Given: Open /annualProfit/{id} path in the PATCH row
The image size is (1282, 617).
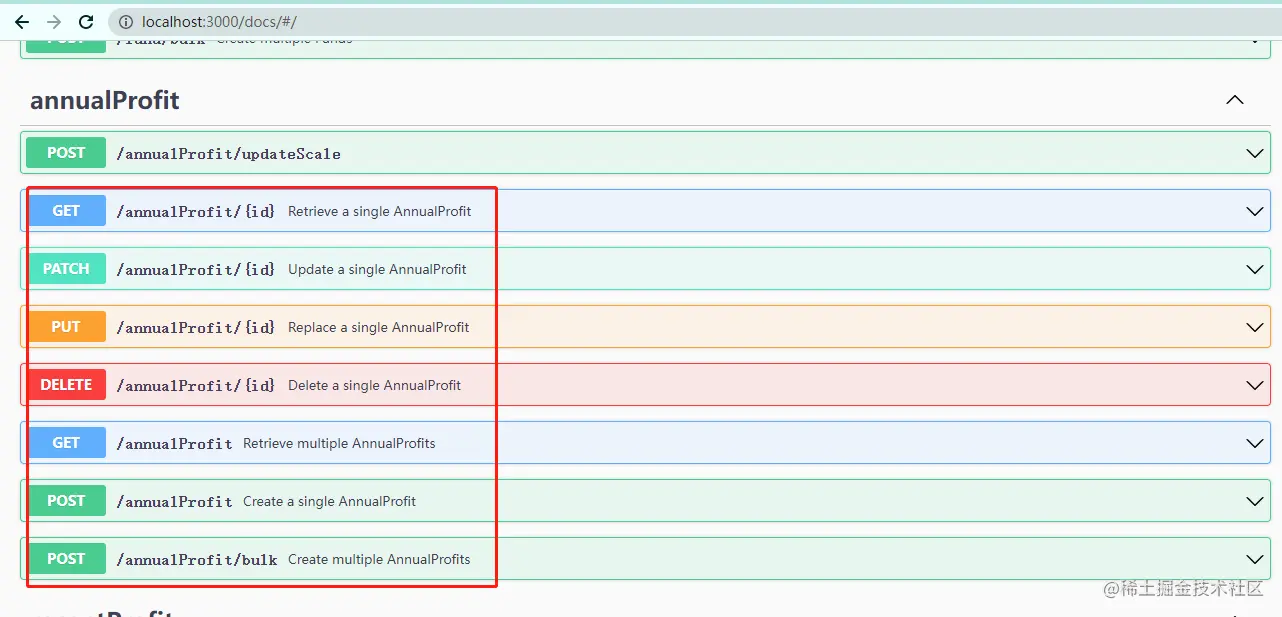Looking at the screenshot, I should pos(196,270).
